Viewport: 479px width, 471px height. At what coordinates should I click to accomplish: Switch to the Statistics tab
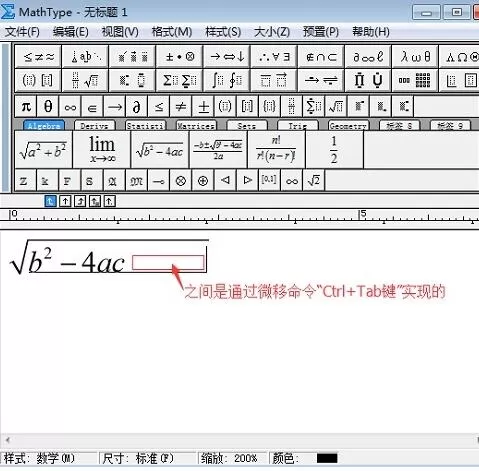click(145, 126)
